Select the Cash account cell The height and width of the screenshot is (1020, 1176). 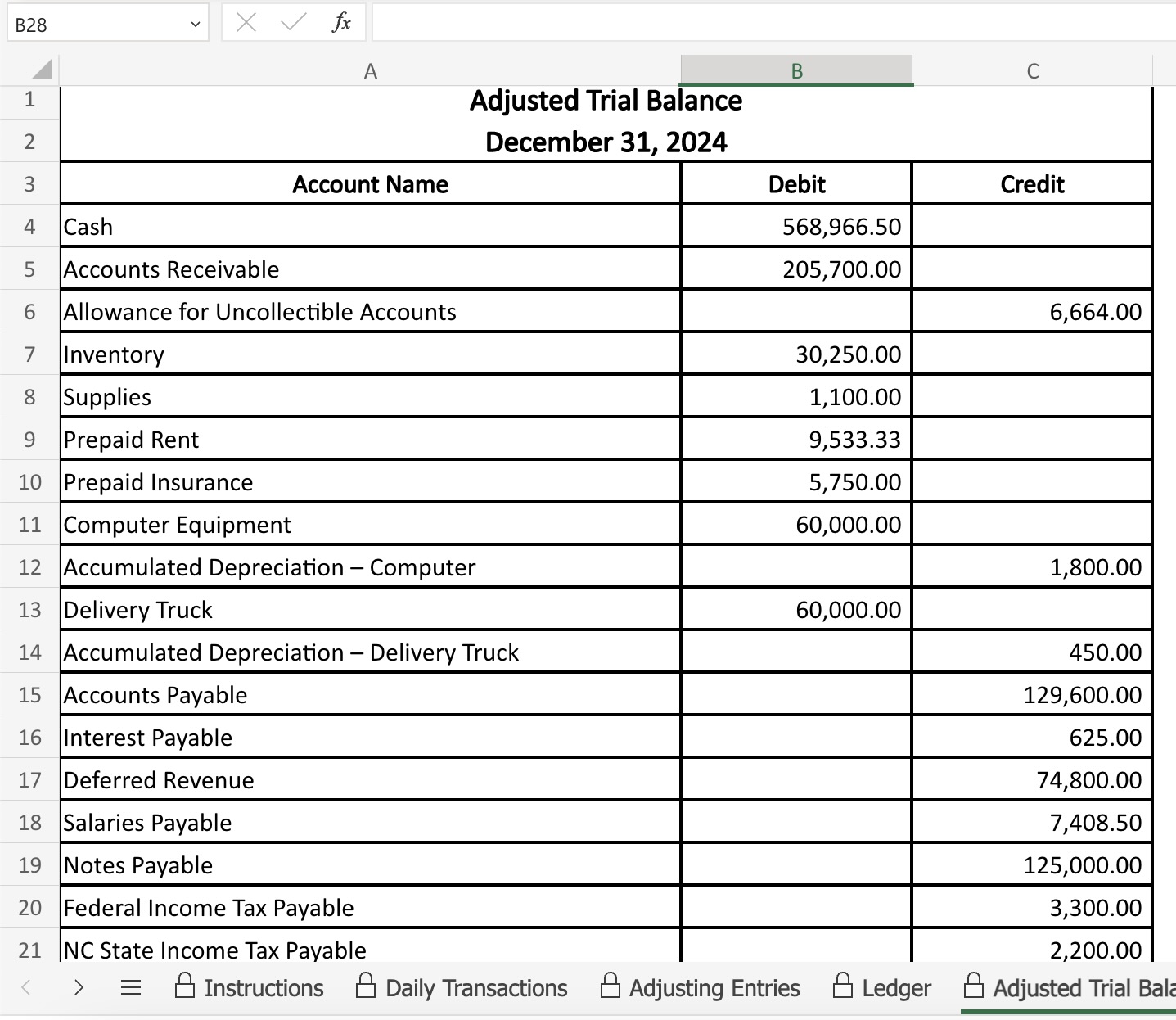click(x=370, y=227)
